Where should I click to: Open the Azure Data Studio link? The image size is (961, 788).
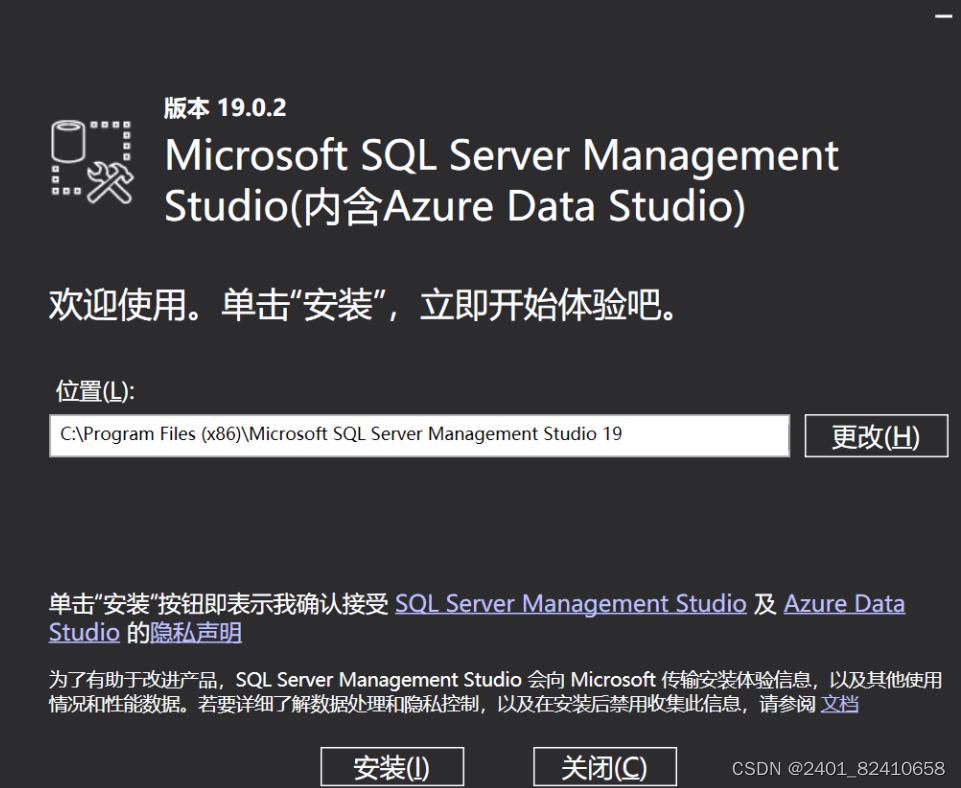[x=845, y=604]
